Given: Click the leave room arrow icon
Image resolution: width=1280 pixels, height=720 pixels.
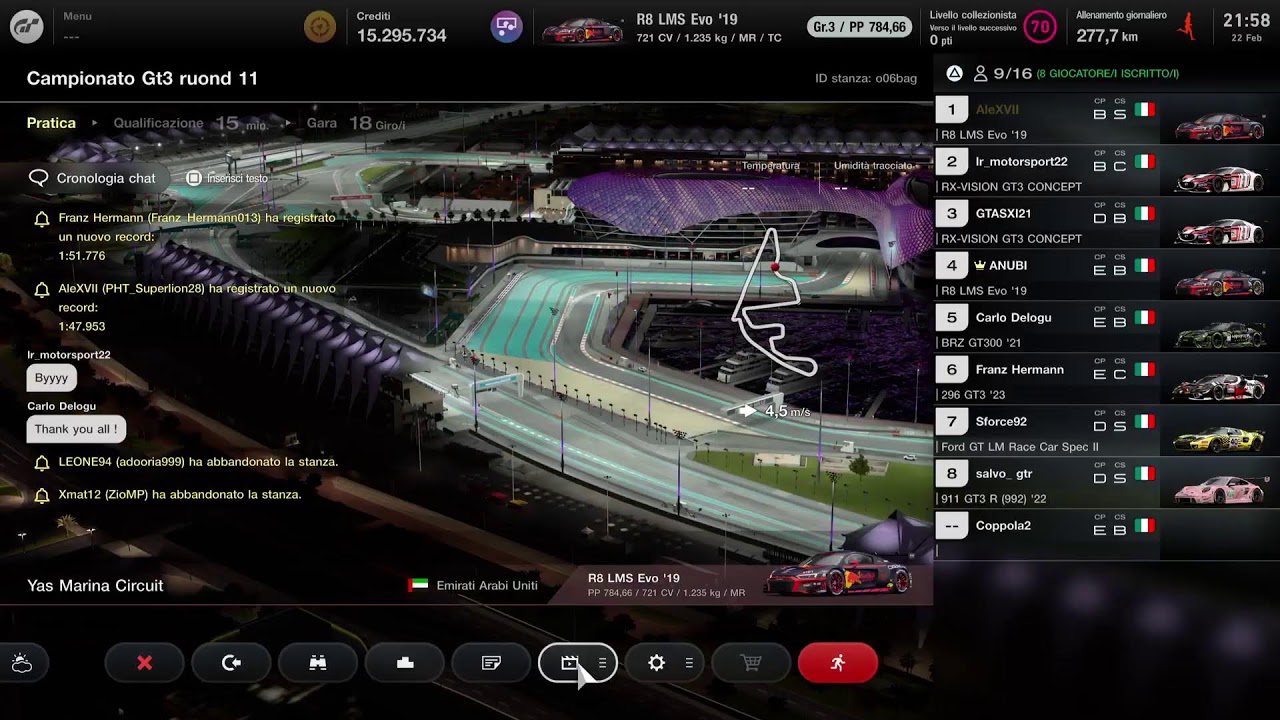Looking at the screenshot, I should [231, 663].
